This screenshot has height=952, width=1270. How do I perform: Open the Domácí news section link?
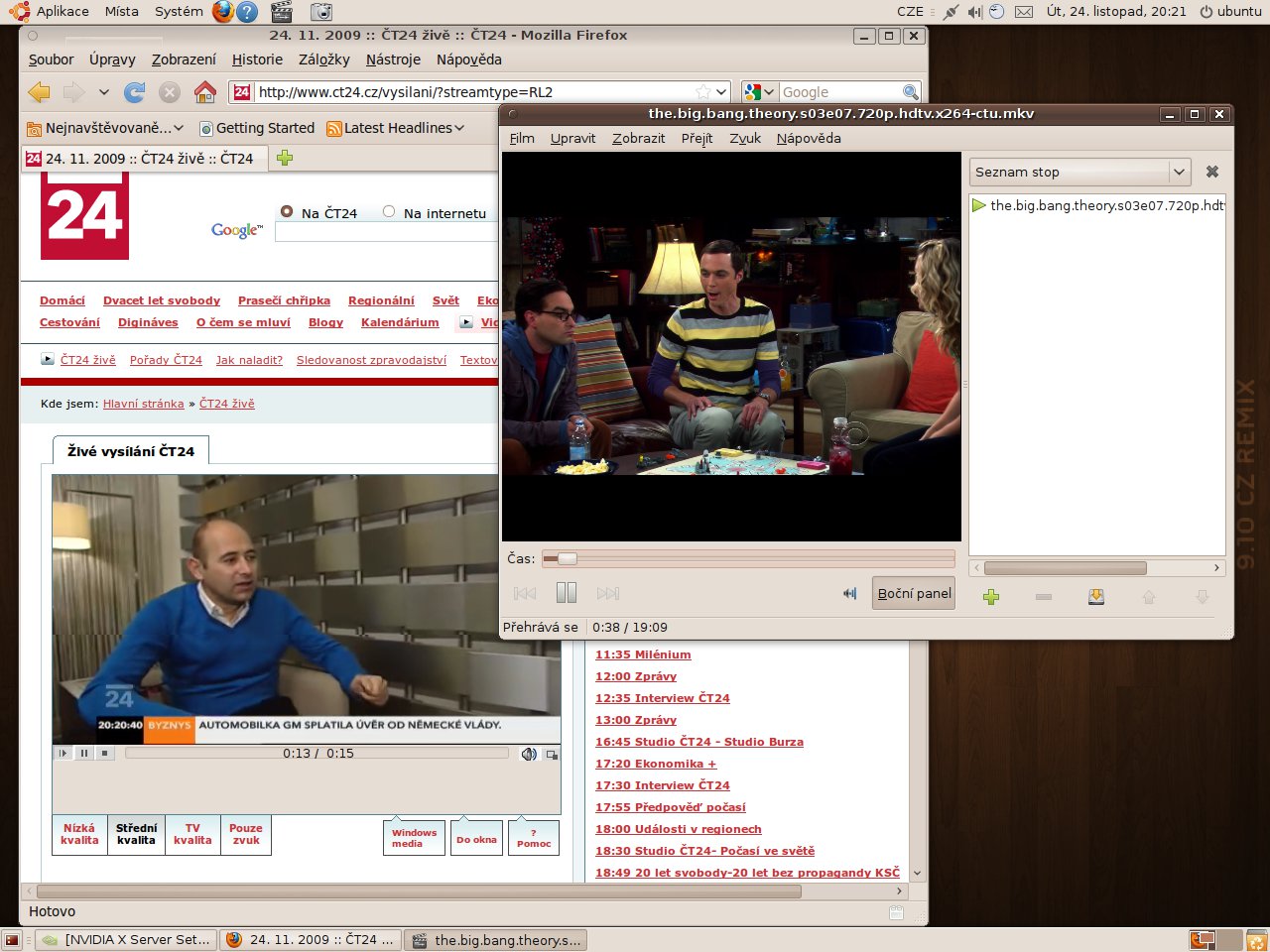[63, 300]
